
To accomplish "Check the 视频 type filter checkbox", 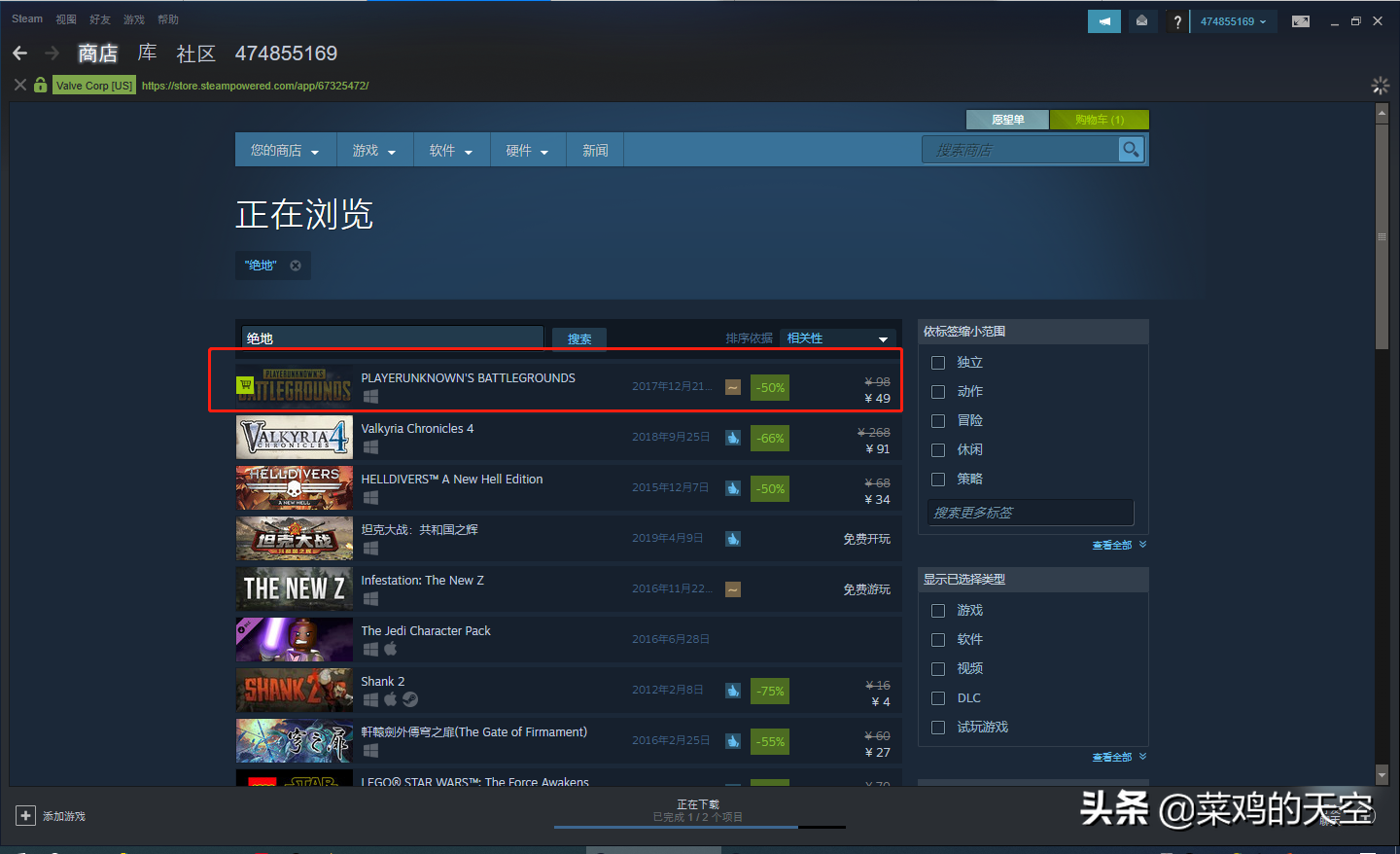I will click(x=938, y=669).
